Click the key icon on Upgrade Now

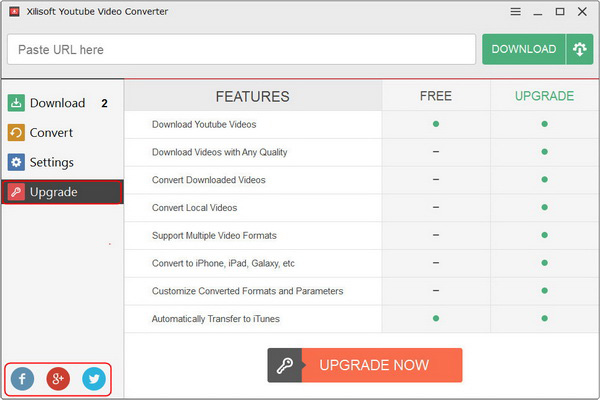point(285,365)
